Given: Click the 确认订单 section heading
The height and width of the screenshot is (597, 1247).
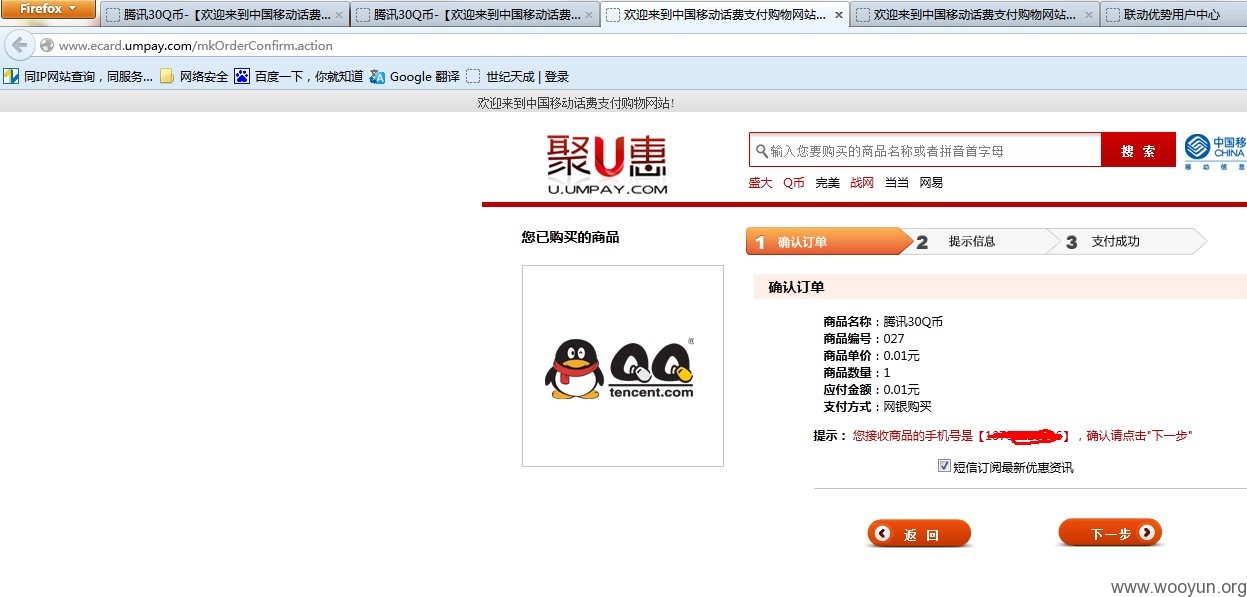Looking at the screenshot, I should click(x=796, y=287).
